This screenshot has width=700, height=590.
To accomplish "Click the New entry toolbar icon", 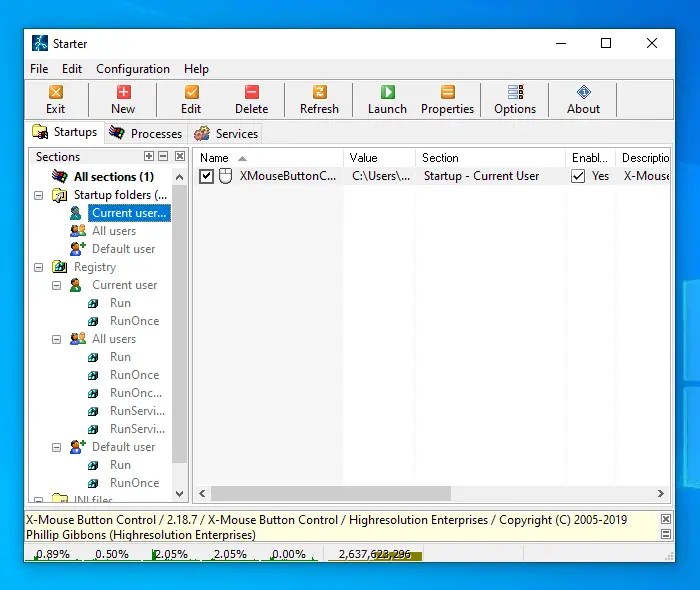I will 123,93.
